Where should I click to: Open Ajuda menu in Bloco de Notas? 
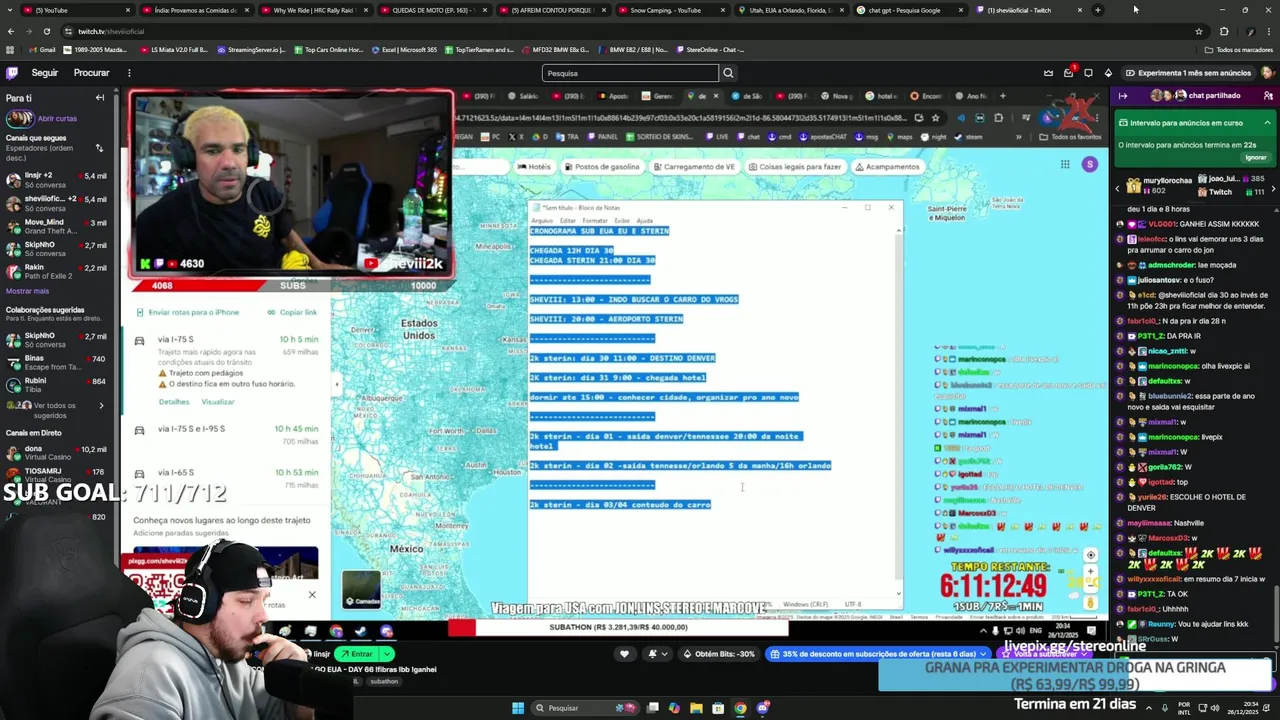pos(645,220)
